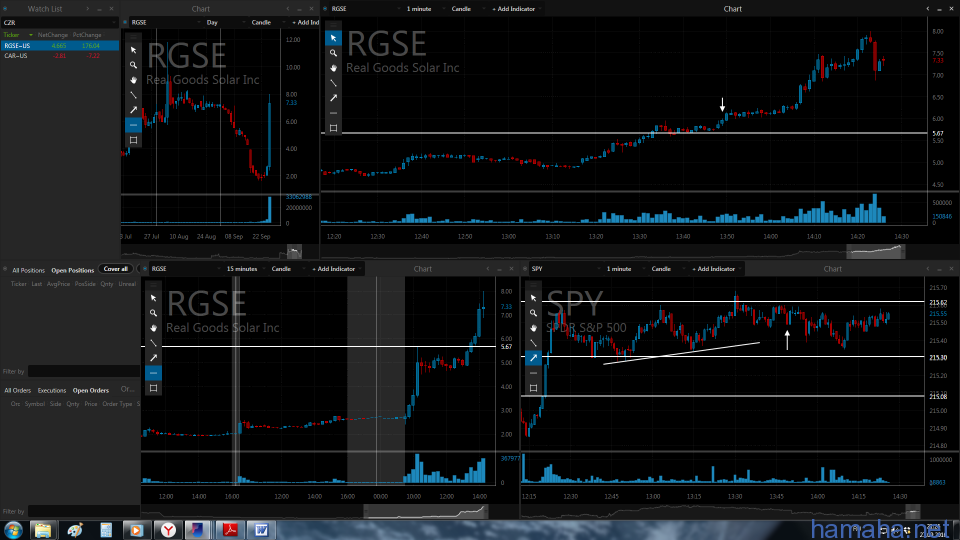The width and height of the screenshot is (960, 540).
Task: Open Microsoft Word from taskbar
Action: click(x=261, y=530)
